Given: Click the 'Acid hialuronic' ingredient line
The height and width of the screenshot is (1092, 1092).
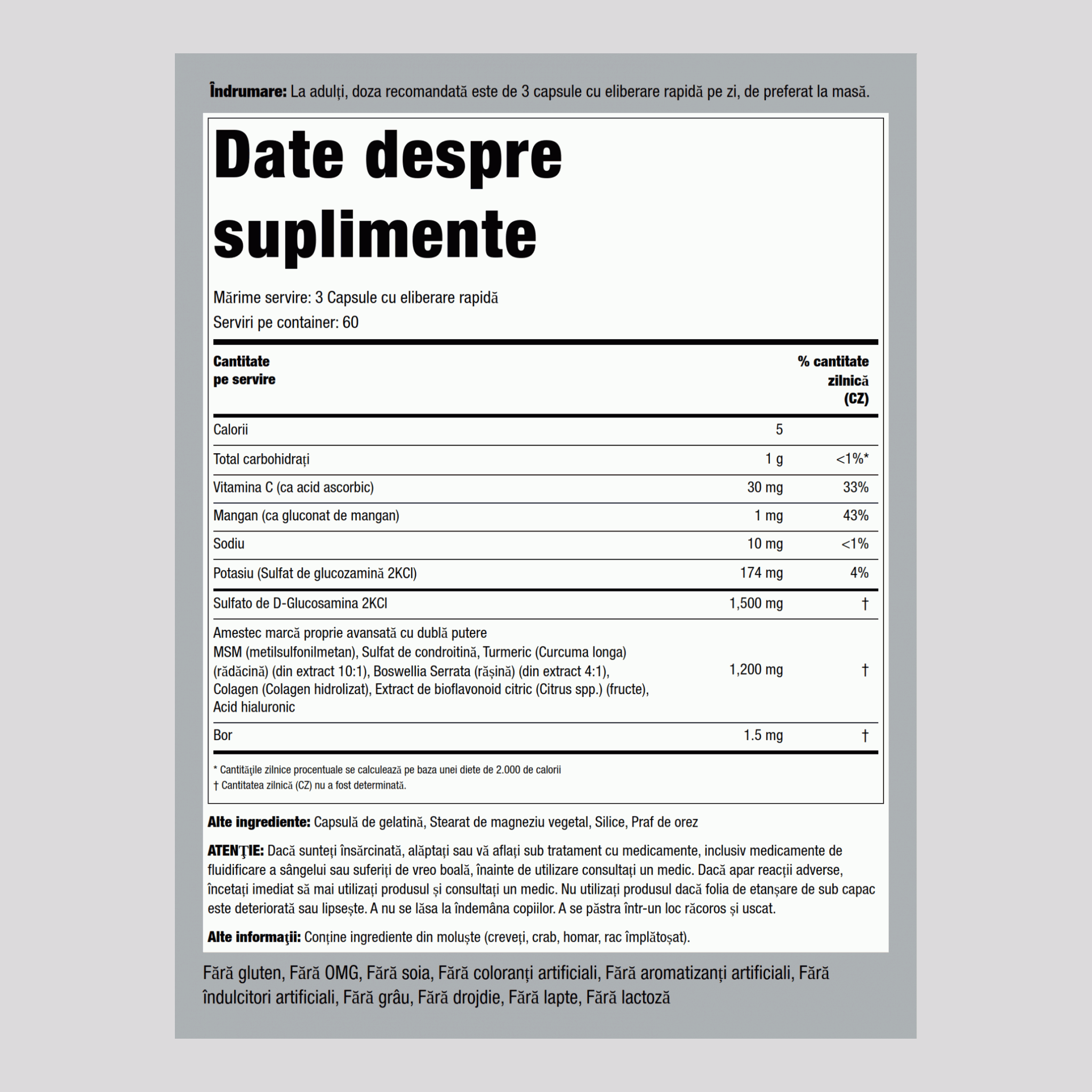Looking at the screenshot, I should point(254,707).
